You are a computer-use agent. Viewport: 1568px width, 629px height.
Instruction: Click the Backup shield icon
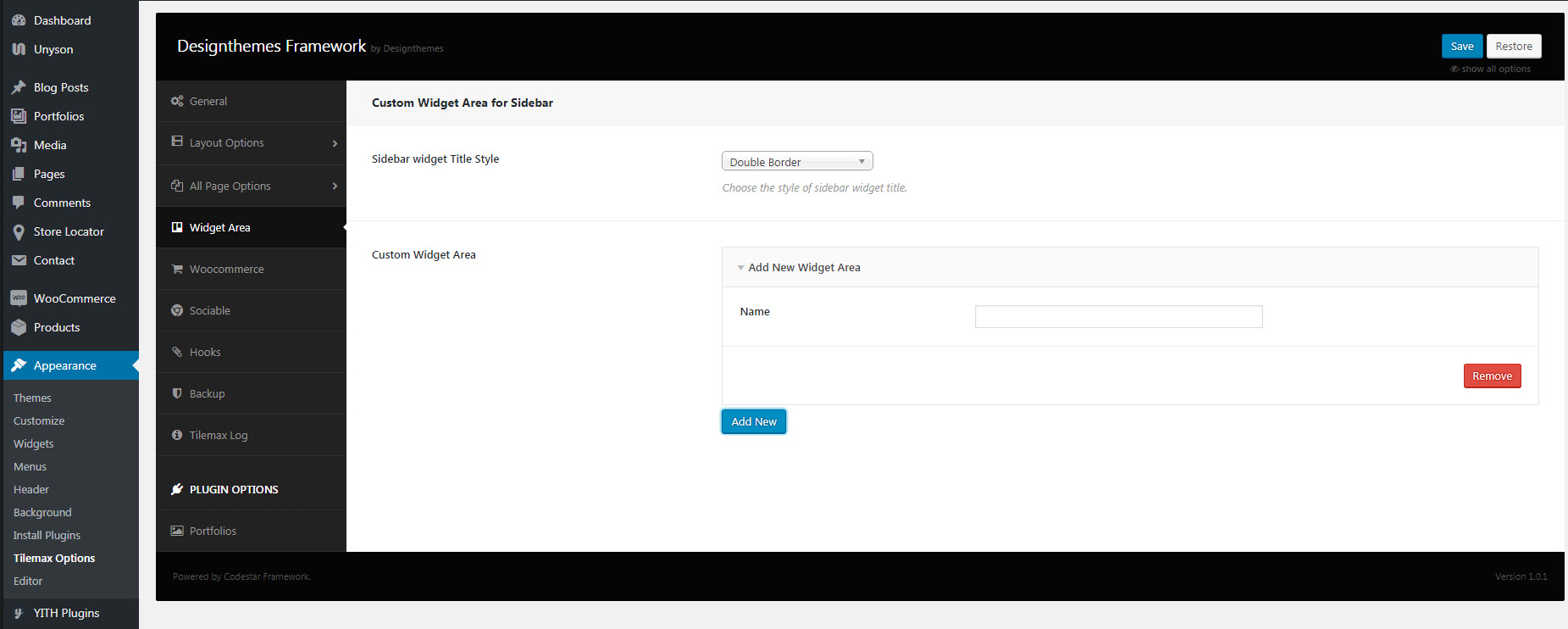(177, 393)
